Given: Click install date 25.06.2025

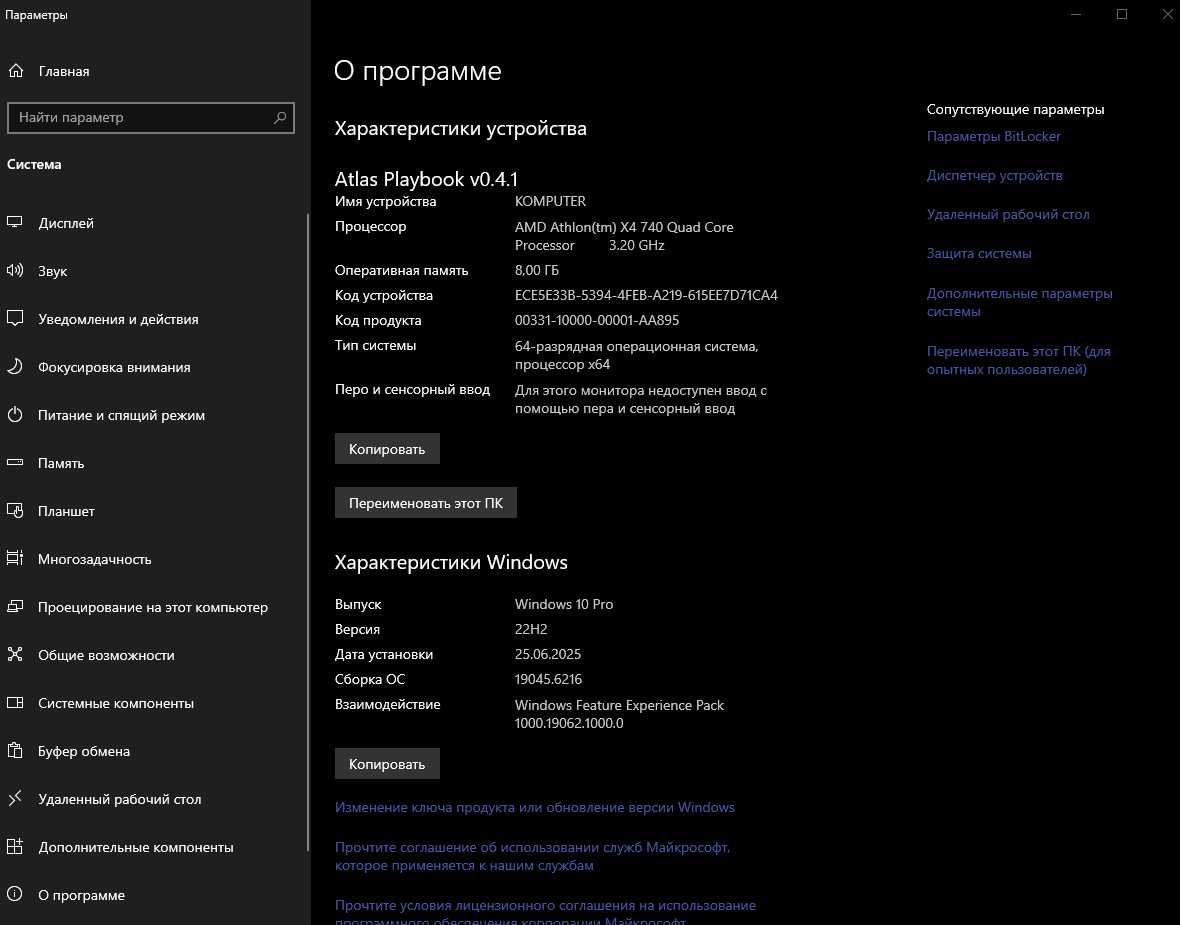Looking at the screenshot, I should tap(548, 654).
